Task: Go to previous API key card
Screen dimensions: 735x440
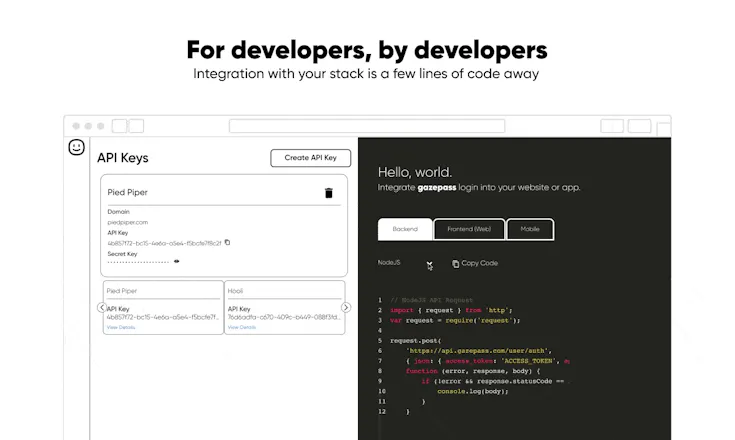Action: (102, 307)
